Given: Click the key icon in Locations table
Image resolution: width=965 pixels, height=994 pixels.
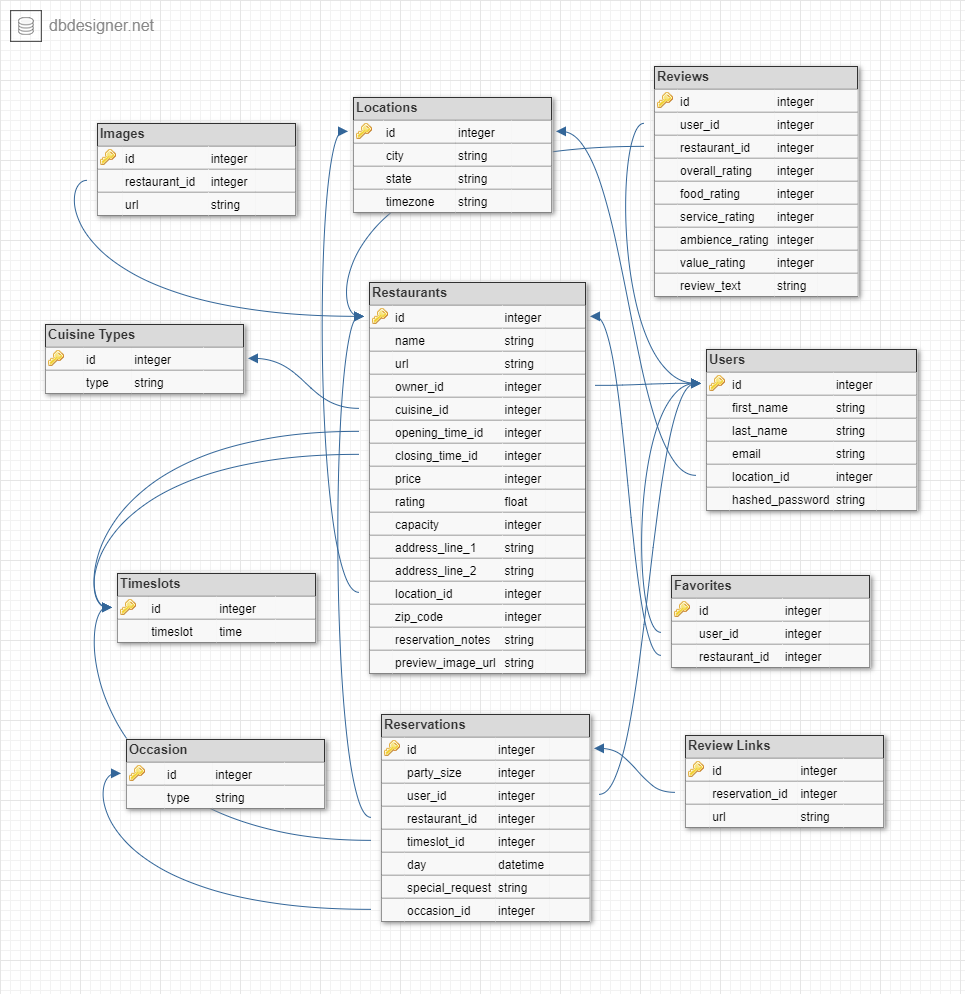Looking at the screenshot, I should pyautogui.click(x=367, y=132).
